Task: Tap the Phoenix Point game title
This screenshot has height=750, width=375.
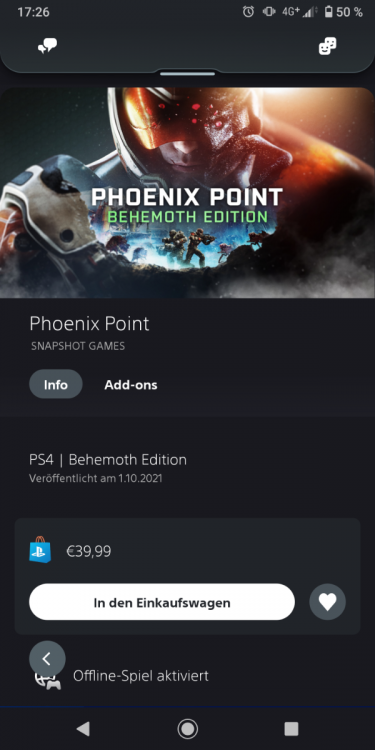Action: (x=89, y=324)
